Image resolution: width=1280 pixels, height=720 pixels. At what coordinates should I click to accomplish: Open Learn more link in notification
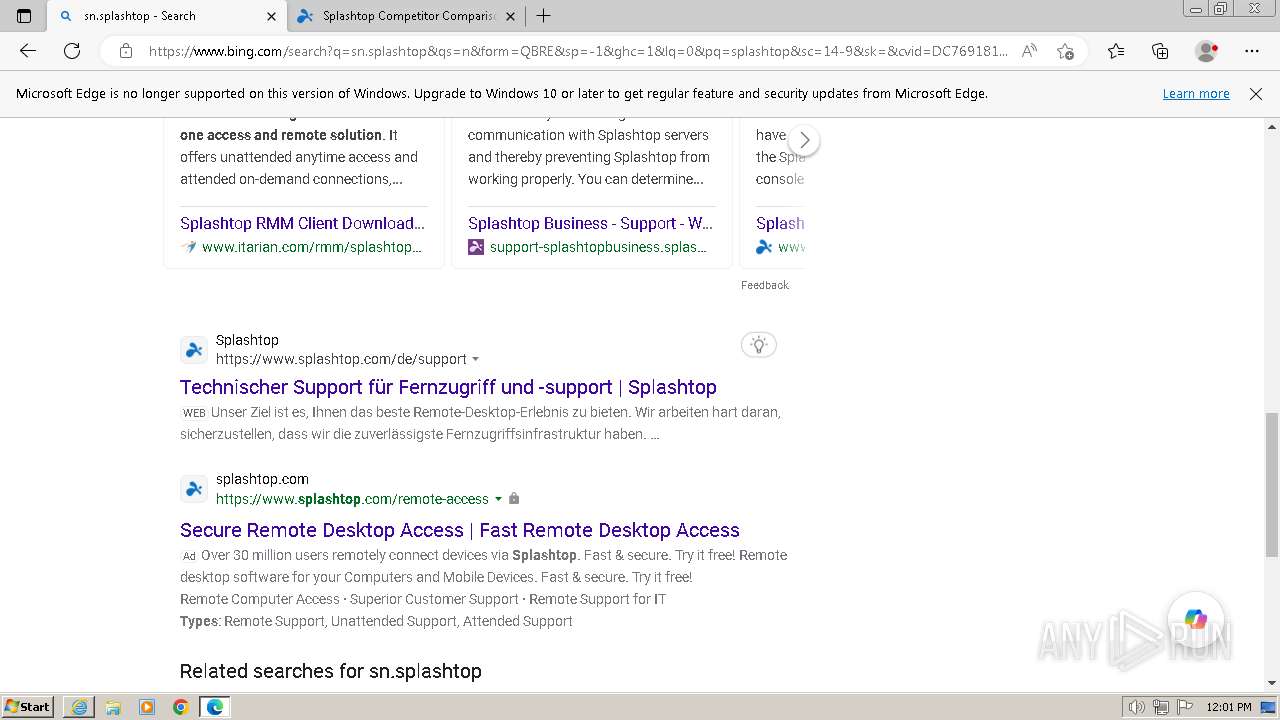(x=1196, y=93)
